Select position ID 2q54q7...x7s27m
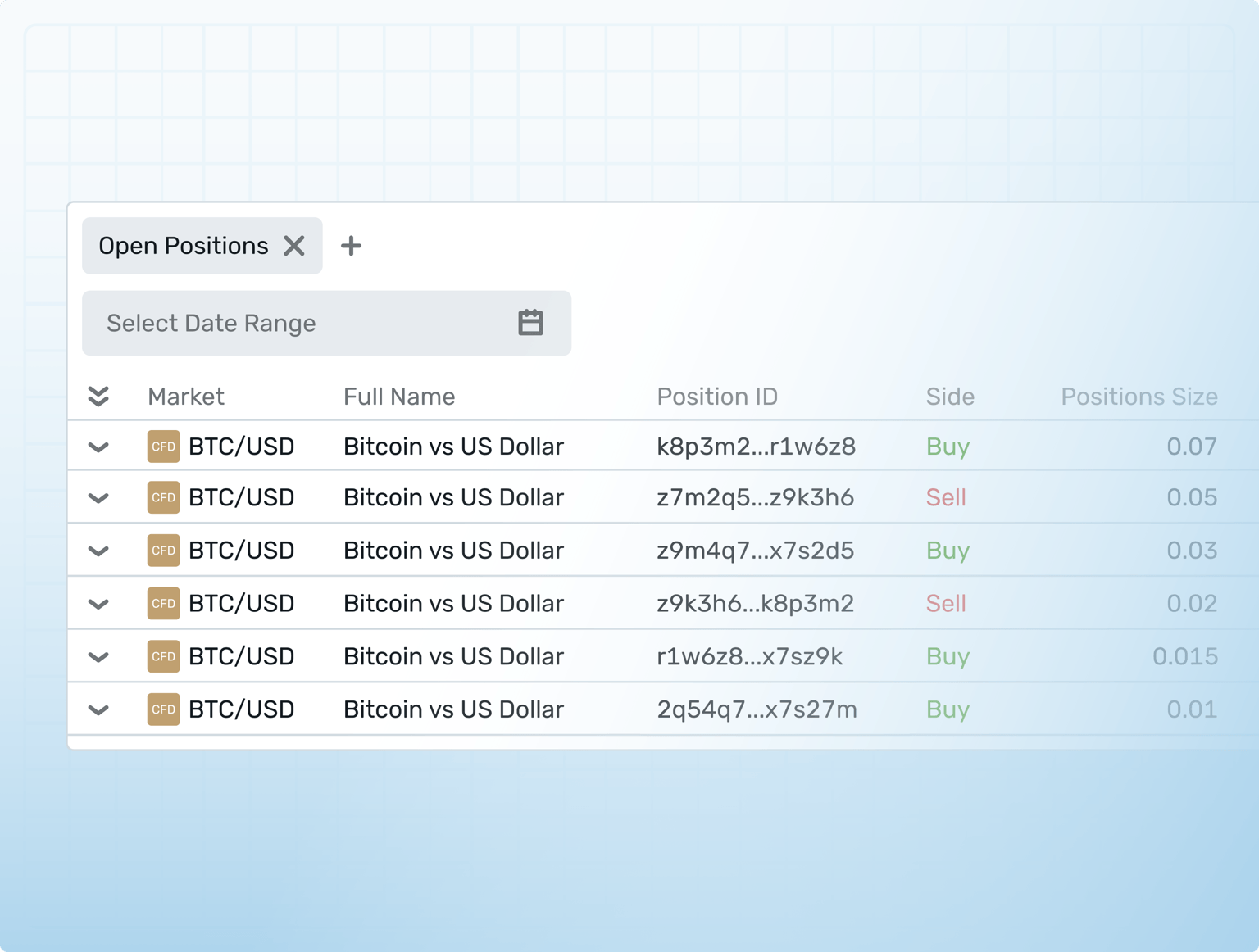This screenshot has width=1259, height=952. click(757, 709)
